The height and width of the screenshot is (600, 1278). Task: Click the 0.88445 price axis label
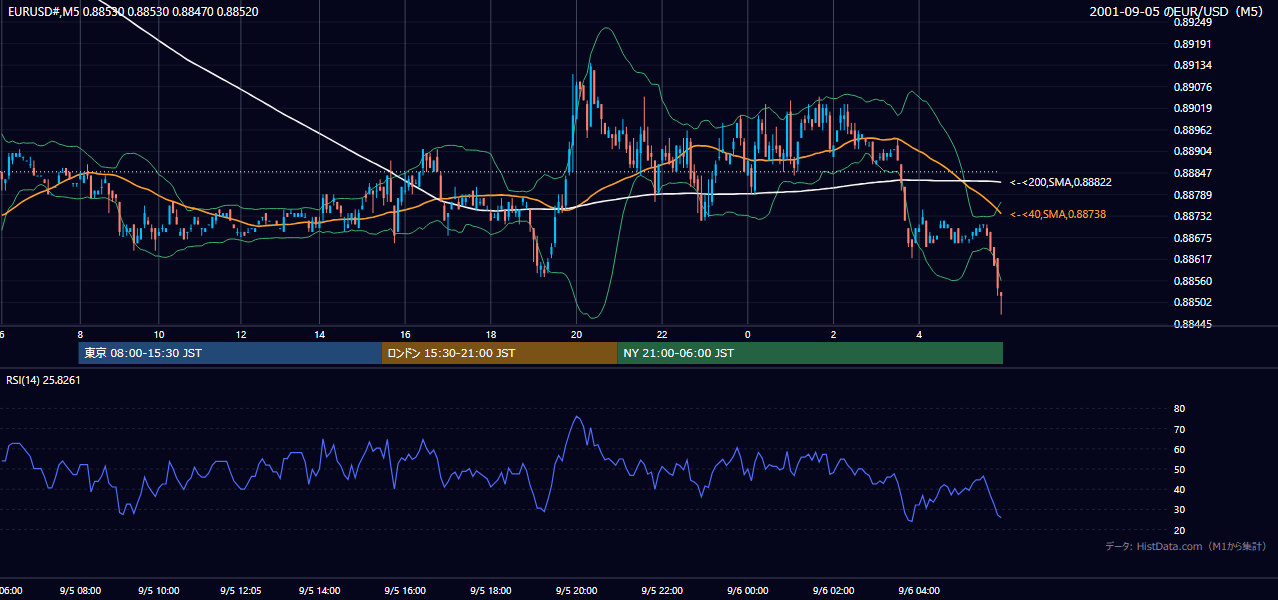[1193, 324]
